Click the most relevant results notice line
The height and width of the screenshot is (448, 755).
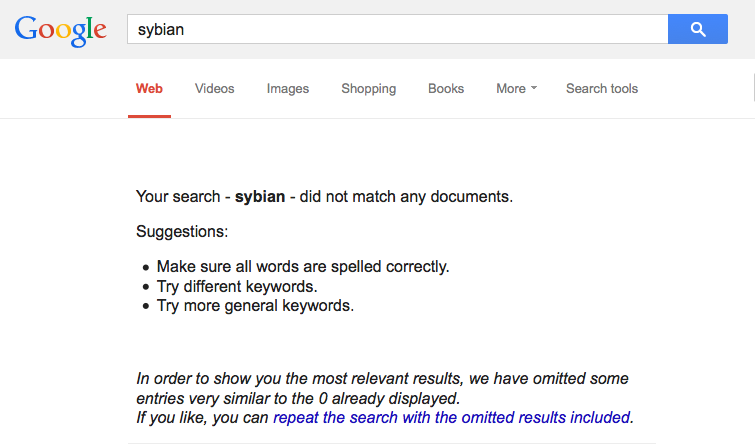point(382,379)
